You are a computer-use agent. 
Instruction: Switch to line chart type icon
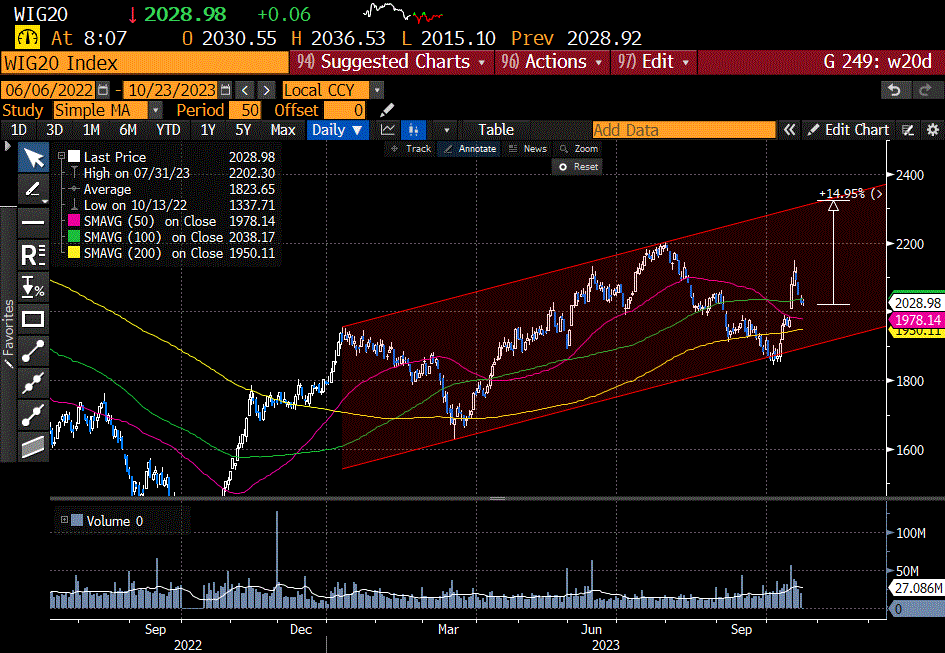click(x=388, y=130)
